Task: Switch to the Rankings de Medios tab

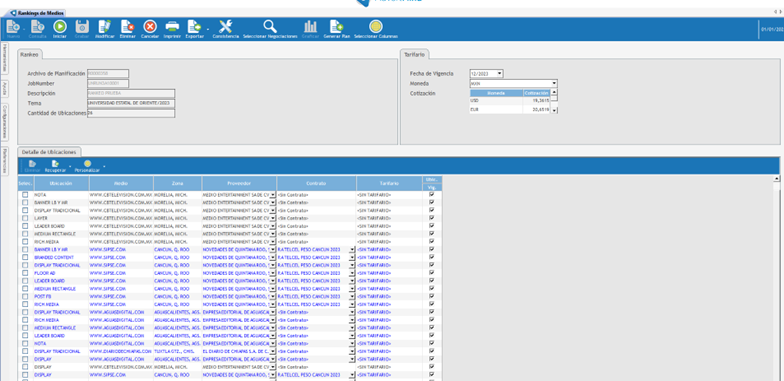Action: [x=38, y=13]
